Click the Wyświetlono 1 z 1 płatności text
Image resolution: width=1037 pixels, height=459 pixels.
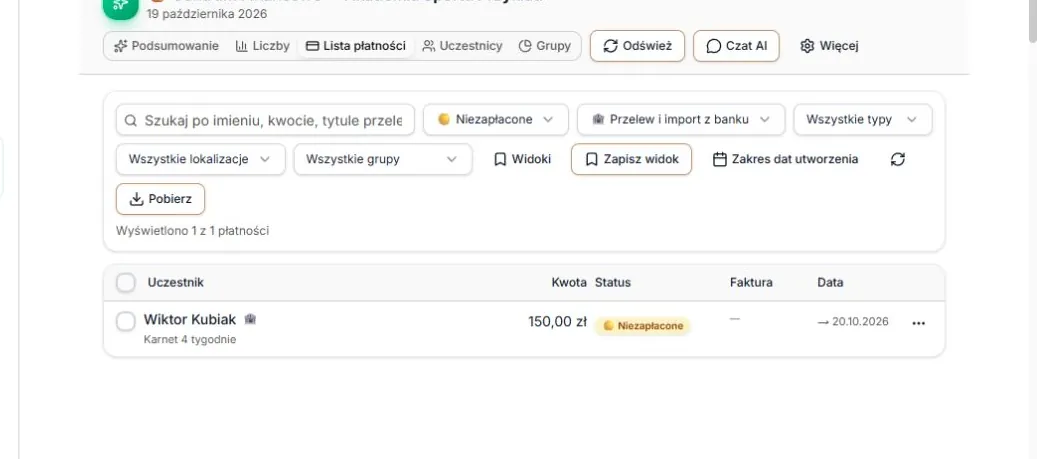(192, 231)
